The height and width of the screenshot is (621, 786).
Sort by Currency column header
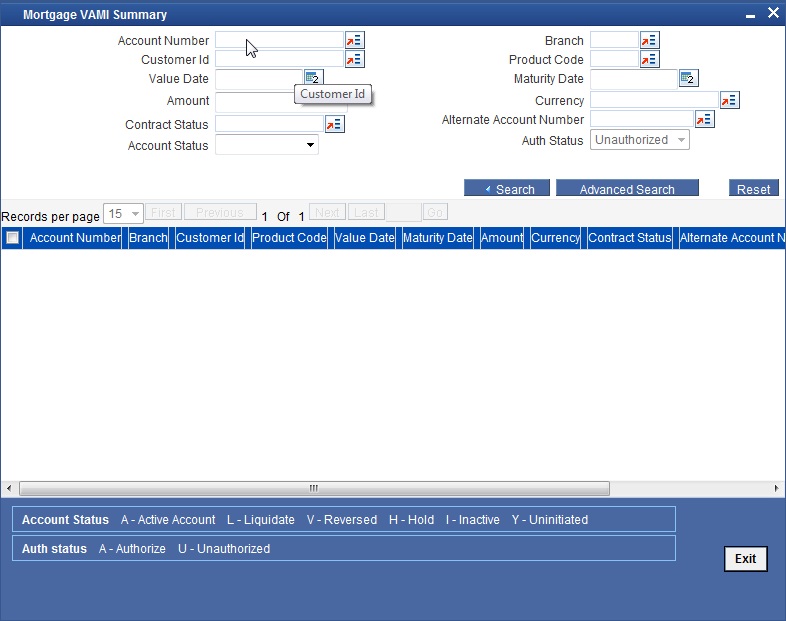pyautogui.click(x=555, y=238)
